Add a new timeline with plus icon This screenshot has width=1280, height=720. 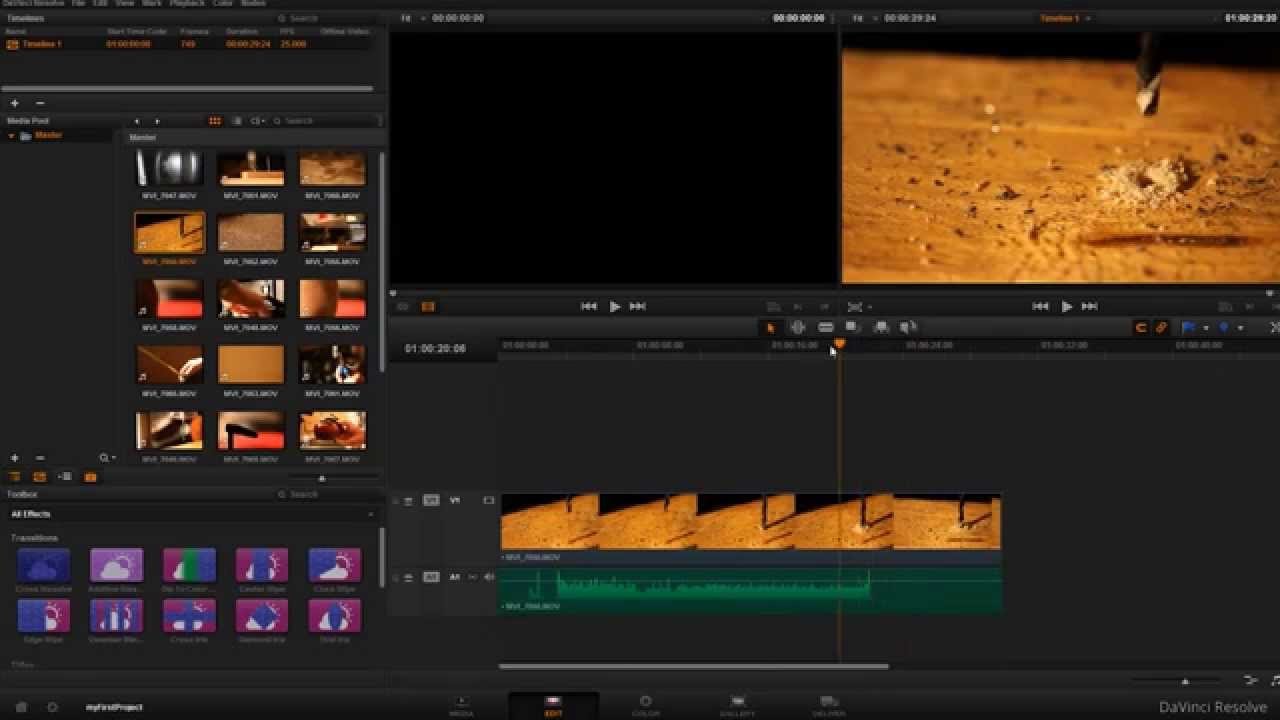click(14, 103)
